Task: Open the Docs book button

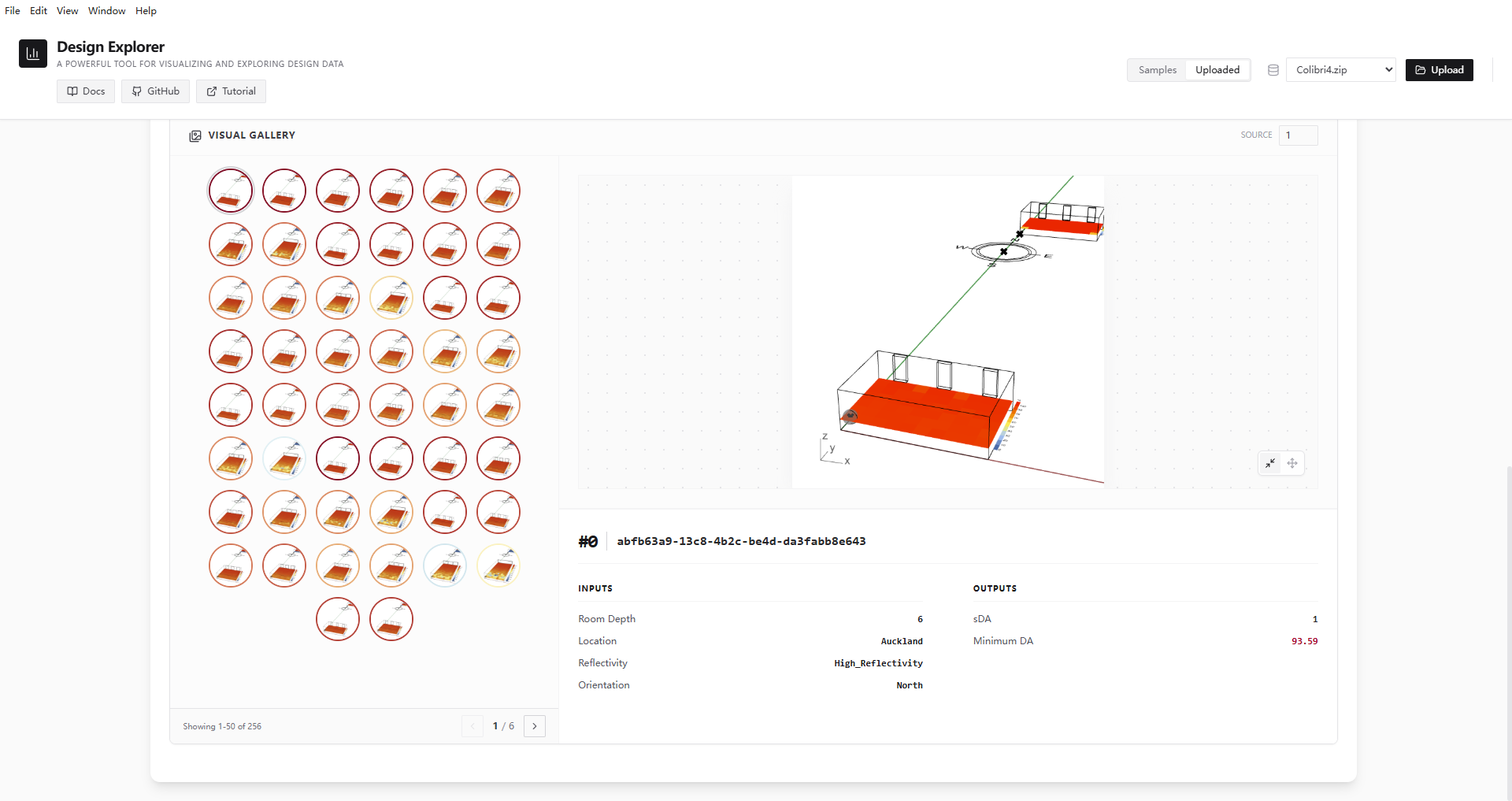Action: 86,91
